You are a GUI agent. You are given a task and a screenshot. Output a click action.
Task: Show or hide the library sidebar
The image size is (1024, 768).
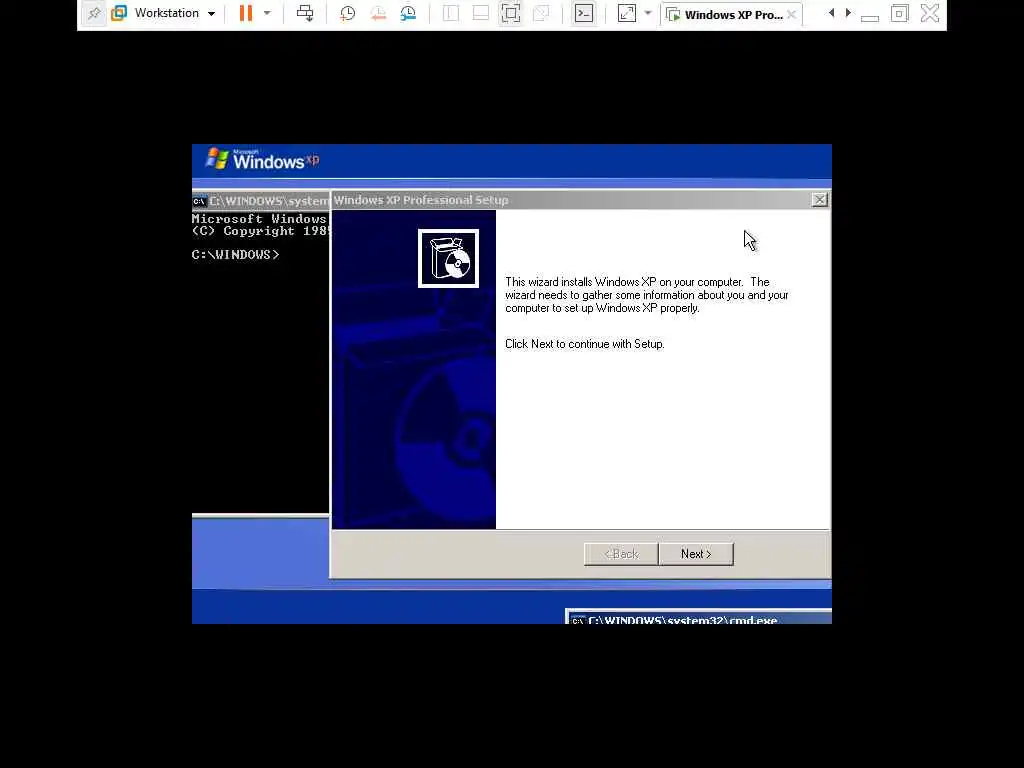pos(451,13)
